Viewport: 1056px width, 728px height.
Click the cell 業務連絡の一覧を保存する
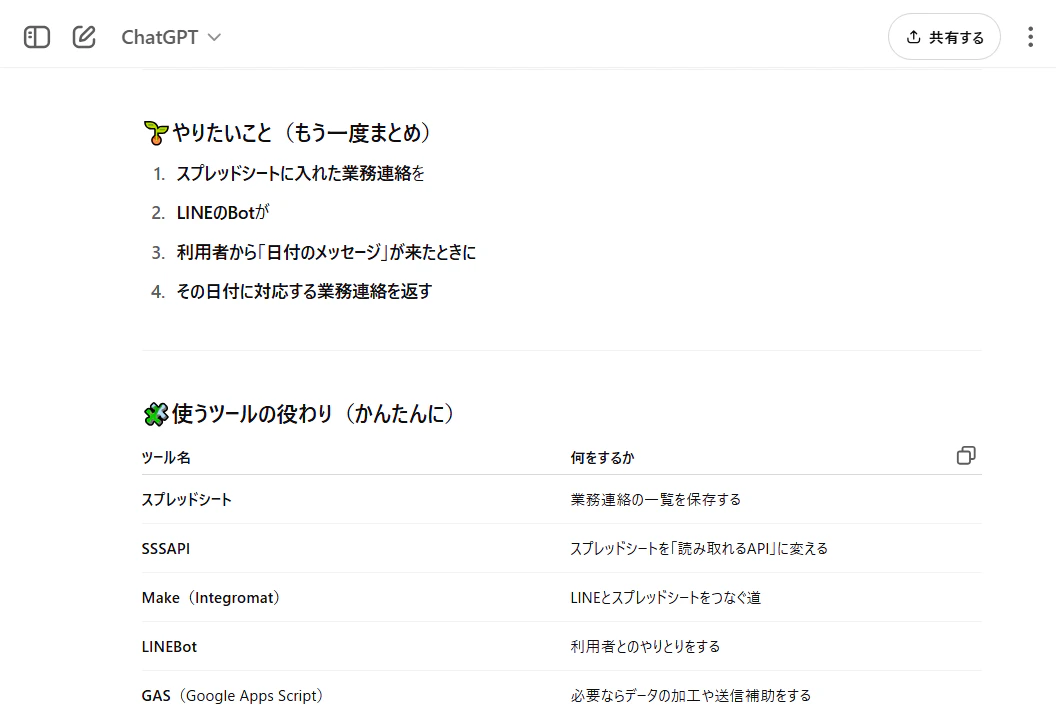coord(655,499)
